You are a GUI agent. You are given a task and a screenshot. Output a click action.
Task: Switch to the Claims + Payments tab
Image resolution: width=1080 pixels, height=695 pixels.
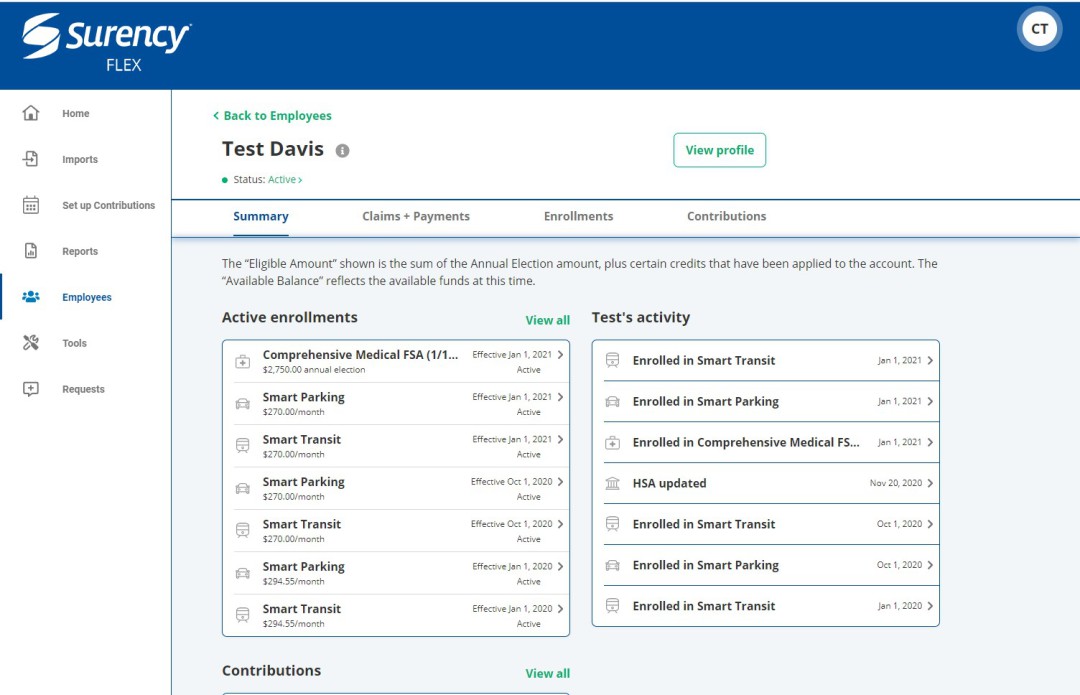[x=416, y=216]
